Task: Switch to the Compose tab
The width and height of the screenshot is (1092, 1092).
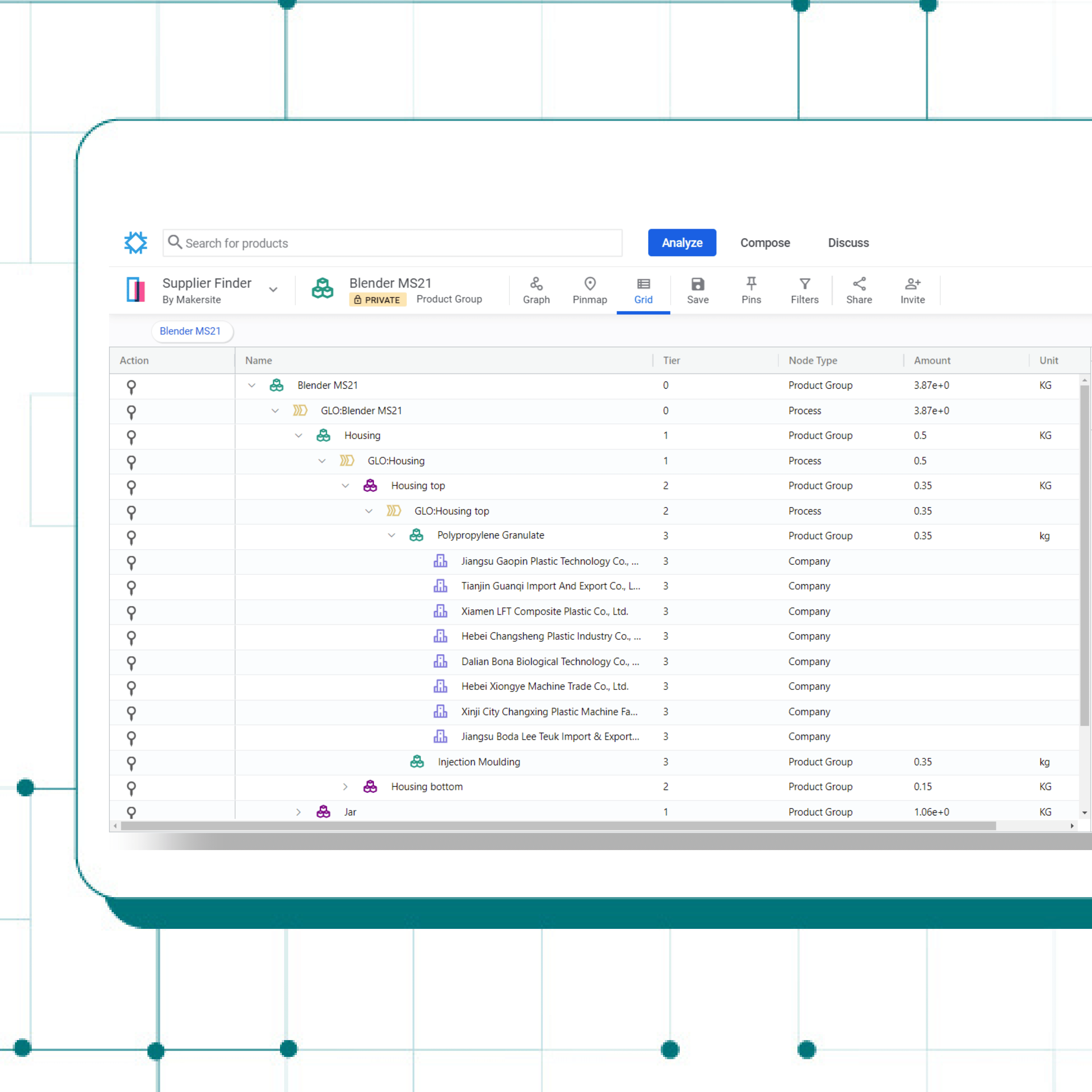Action: coord(765,242)
